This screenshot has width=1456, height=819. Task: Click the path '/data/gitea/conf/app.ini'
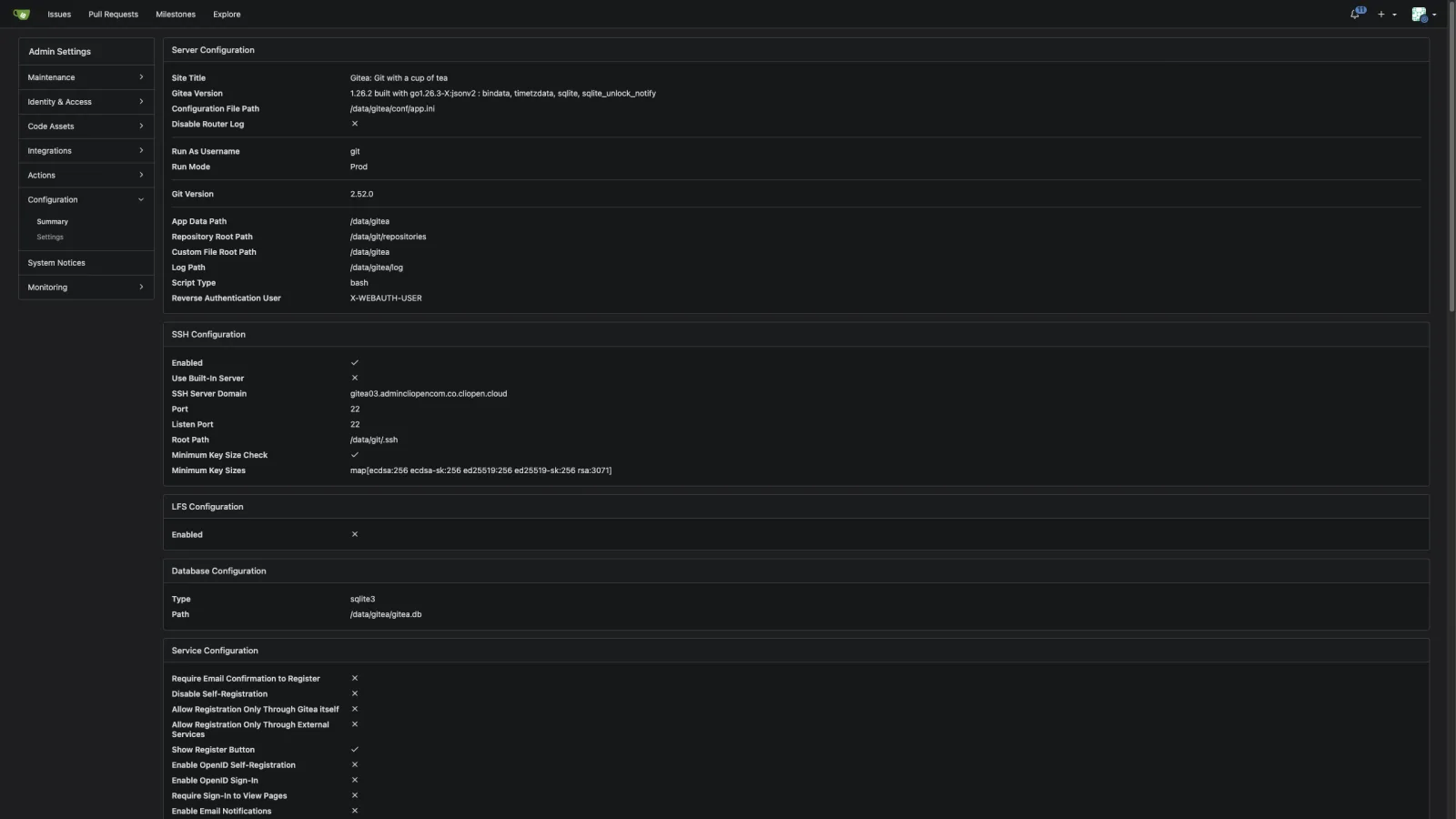click(x=392, y=109)
